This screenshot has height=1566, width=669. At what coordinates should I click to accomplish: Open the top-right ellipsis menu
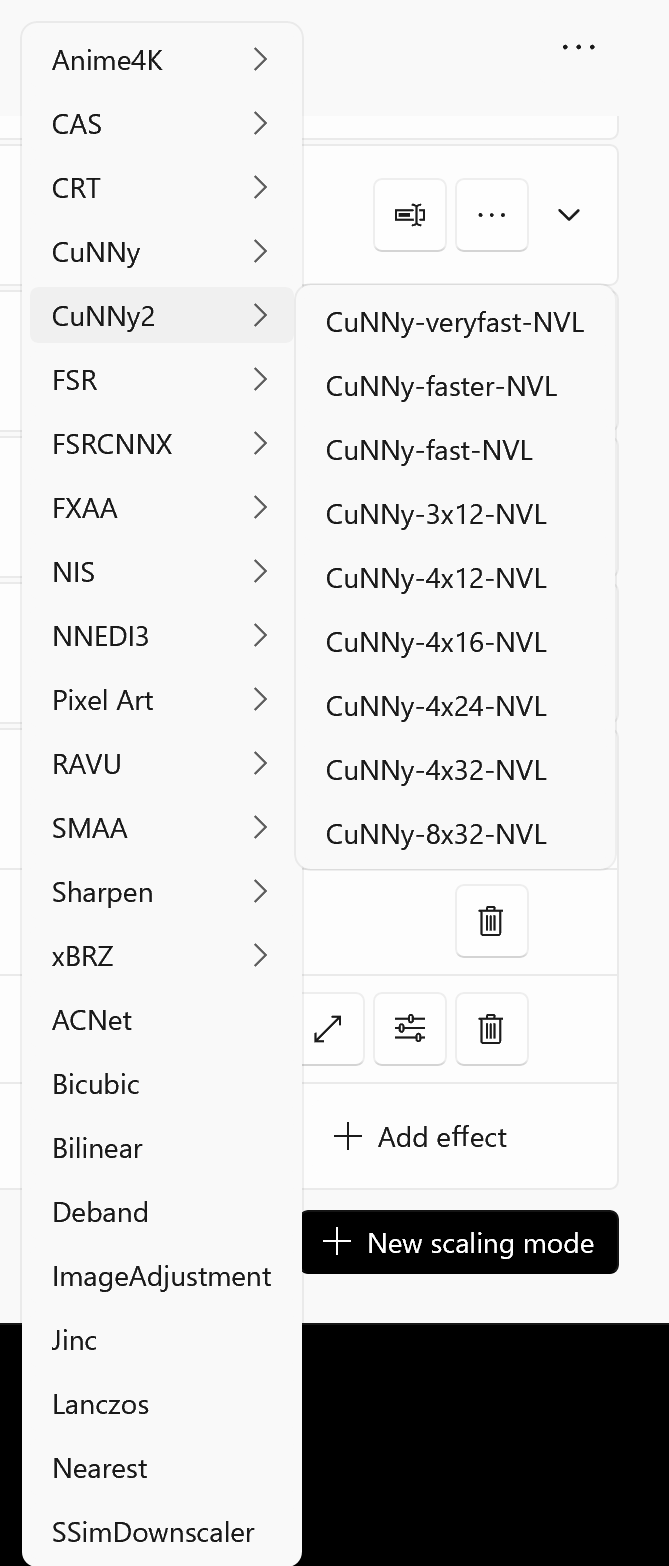point(578,46)
